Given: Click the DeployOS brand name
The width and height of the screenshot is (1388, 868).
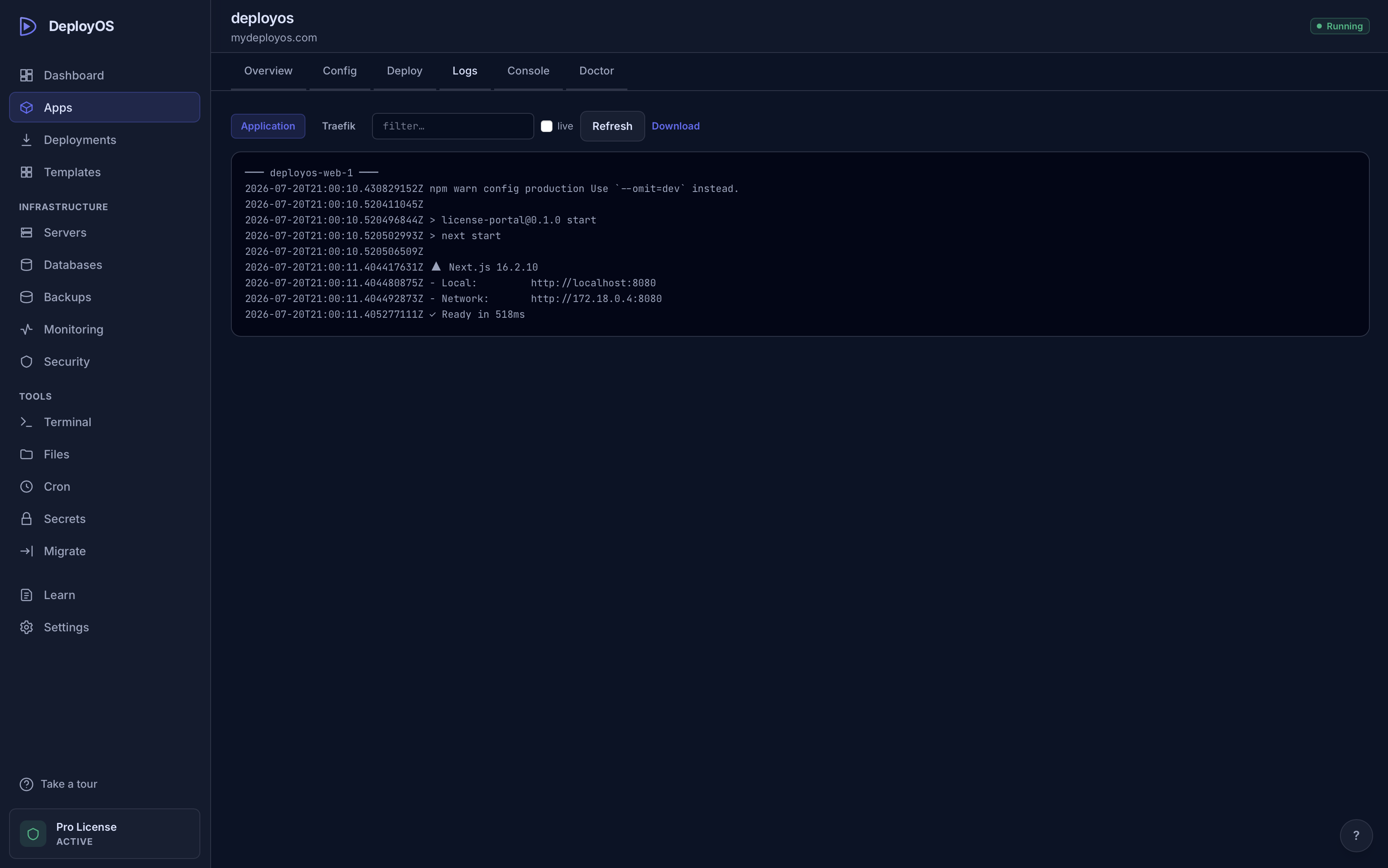Looking at the screenshot, I should [x=81, y=26].
